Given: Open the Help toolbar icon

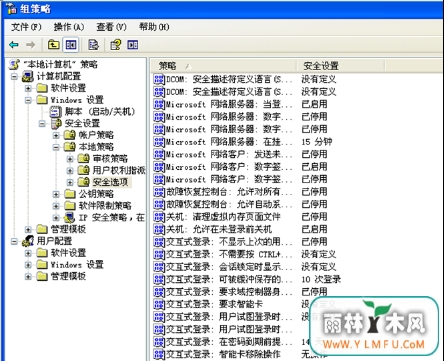Looking at the screenshot, I should 116,45.
